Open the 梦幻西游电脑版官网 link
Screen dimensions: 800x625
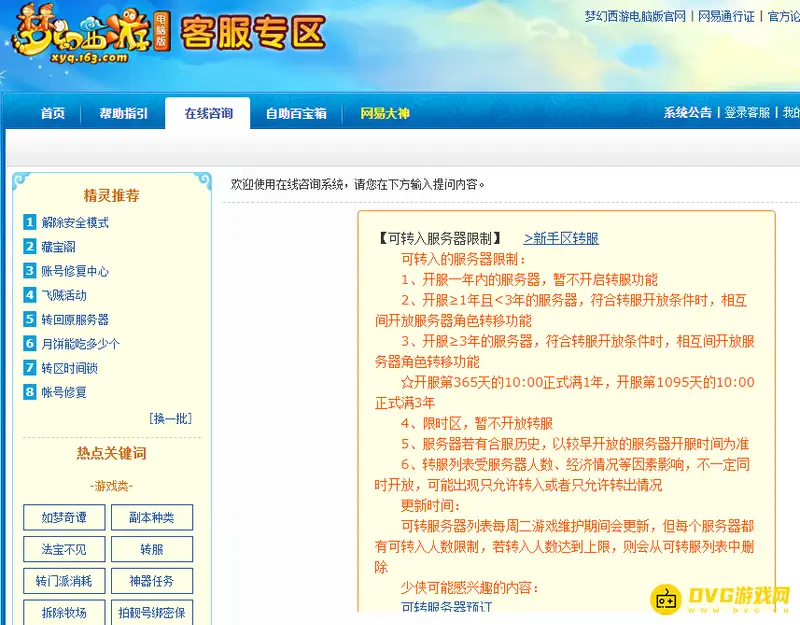click(635, 16)
